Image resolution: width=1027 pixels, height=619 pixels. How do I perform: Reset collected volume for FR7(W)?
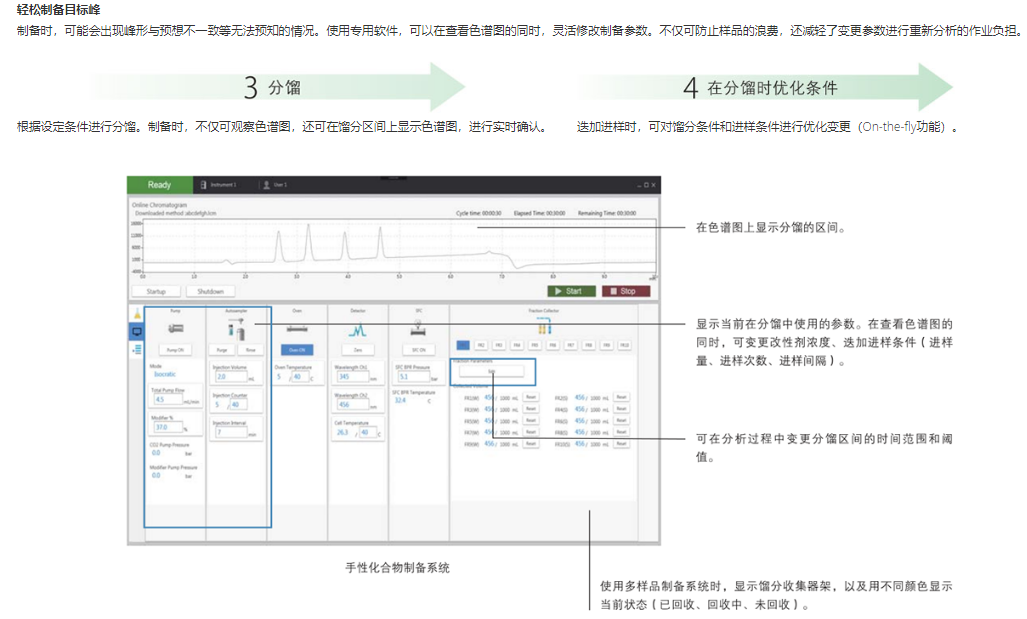point(531,432)
